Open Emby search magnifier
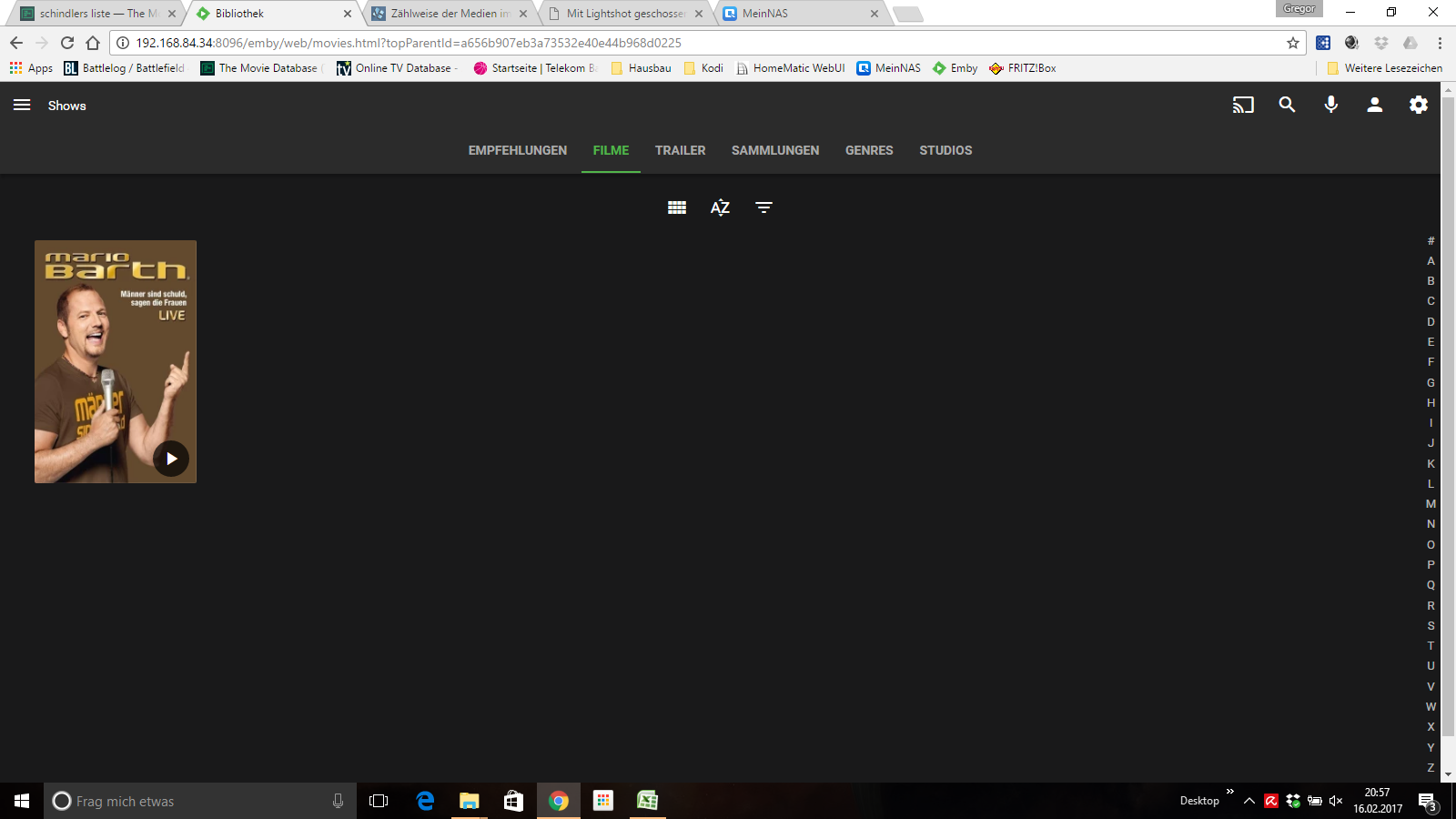Image resolution: width=1456 pixels, height=819 pixels. 1287,105
